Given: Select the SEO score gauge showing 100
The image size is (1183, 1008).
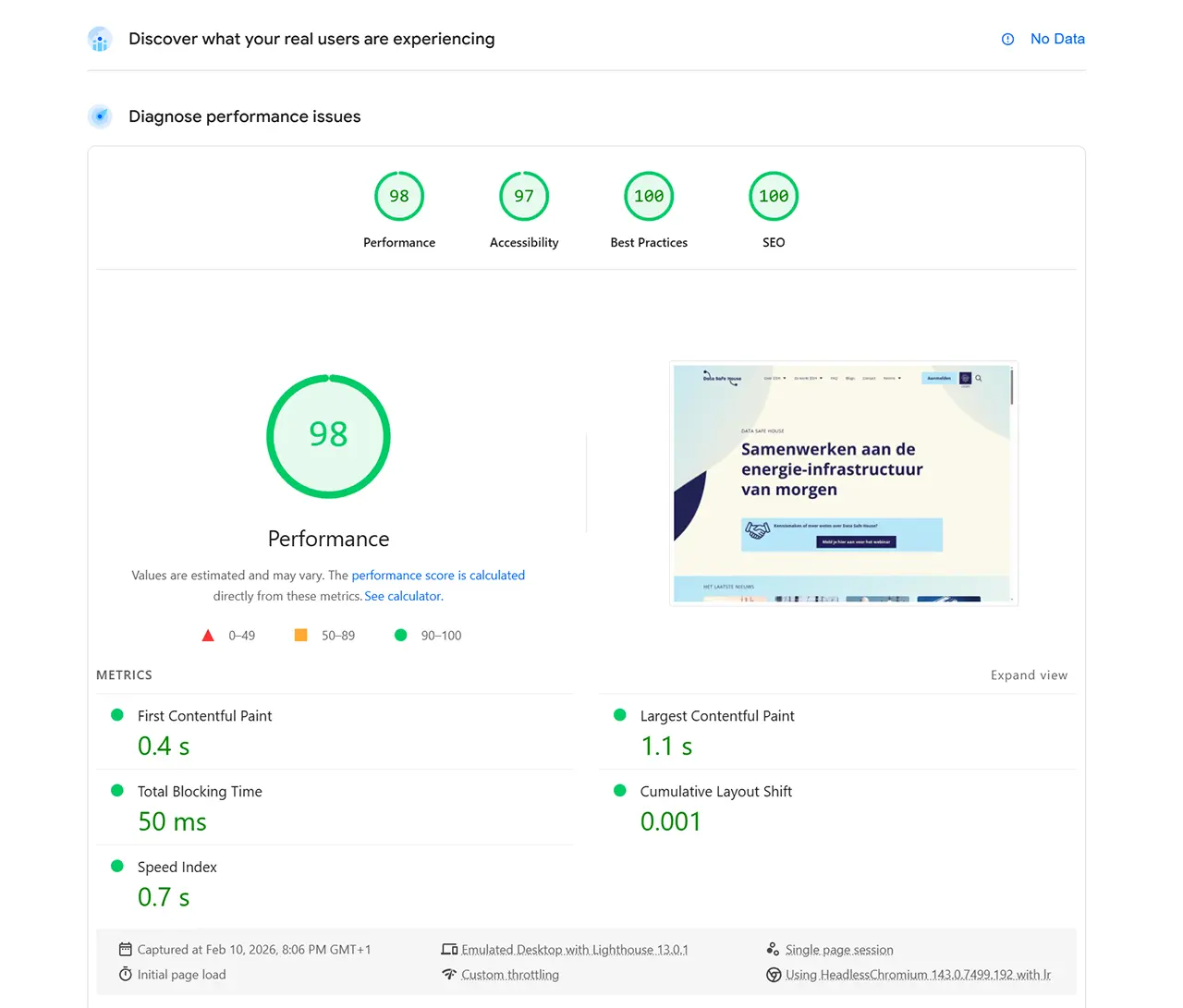Looking at the screenshot, I should [774, 196].
